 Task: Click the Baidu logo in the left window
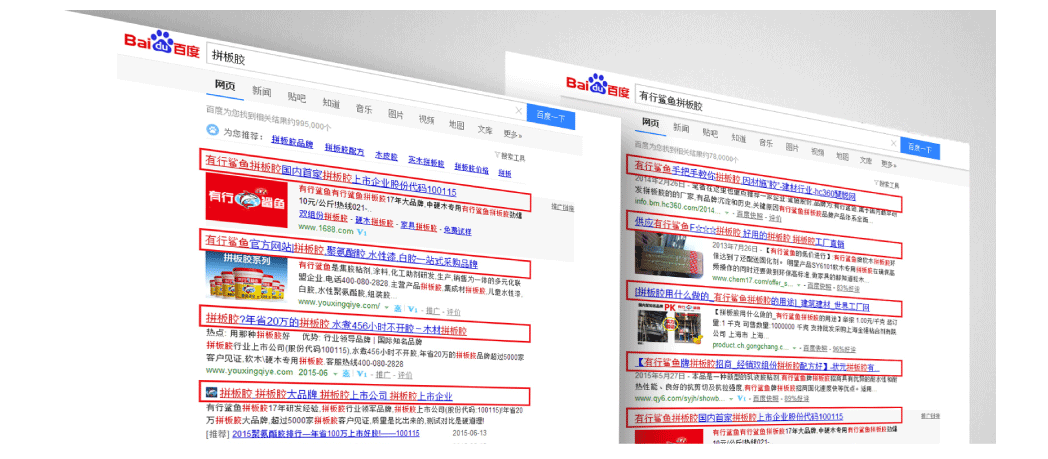[161, 45]
